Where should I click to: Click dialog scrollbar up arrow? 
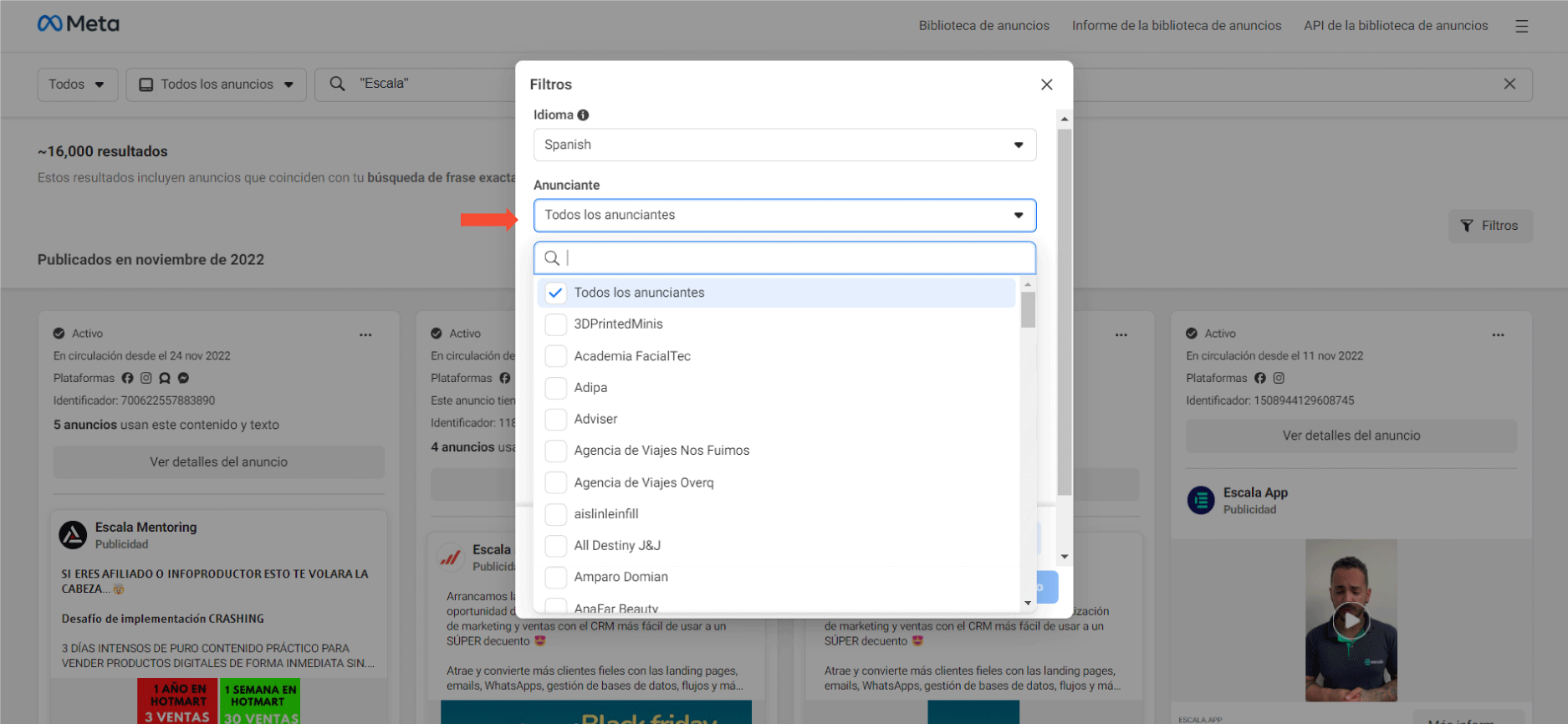point(1064,119)
